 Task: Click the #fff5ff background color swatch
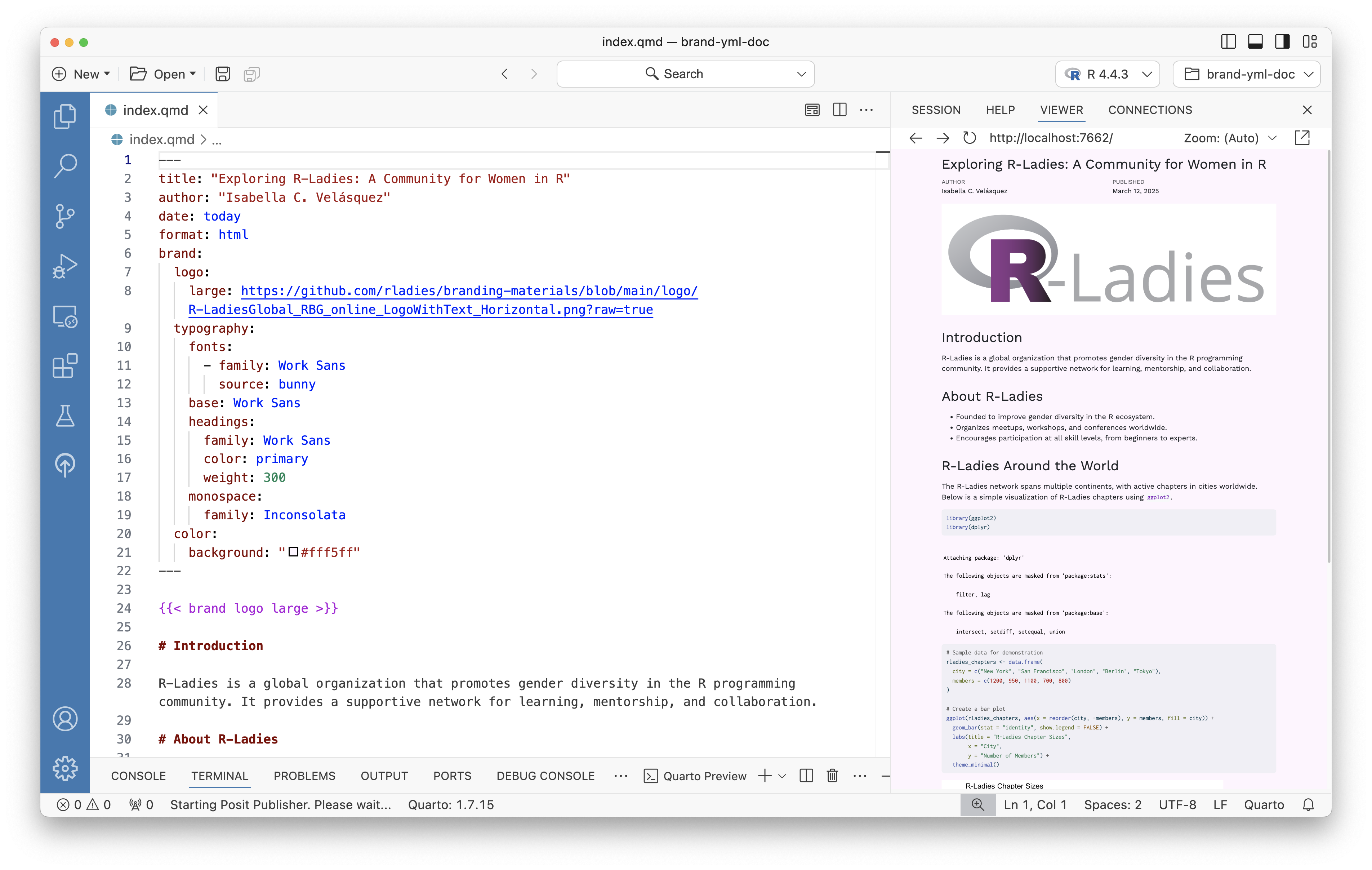(x=293, y=552)
